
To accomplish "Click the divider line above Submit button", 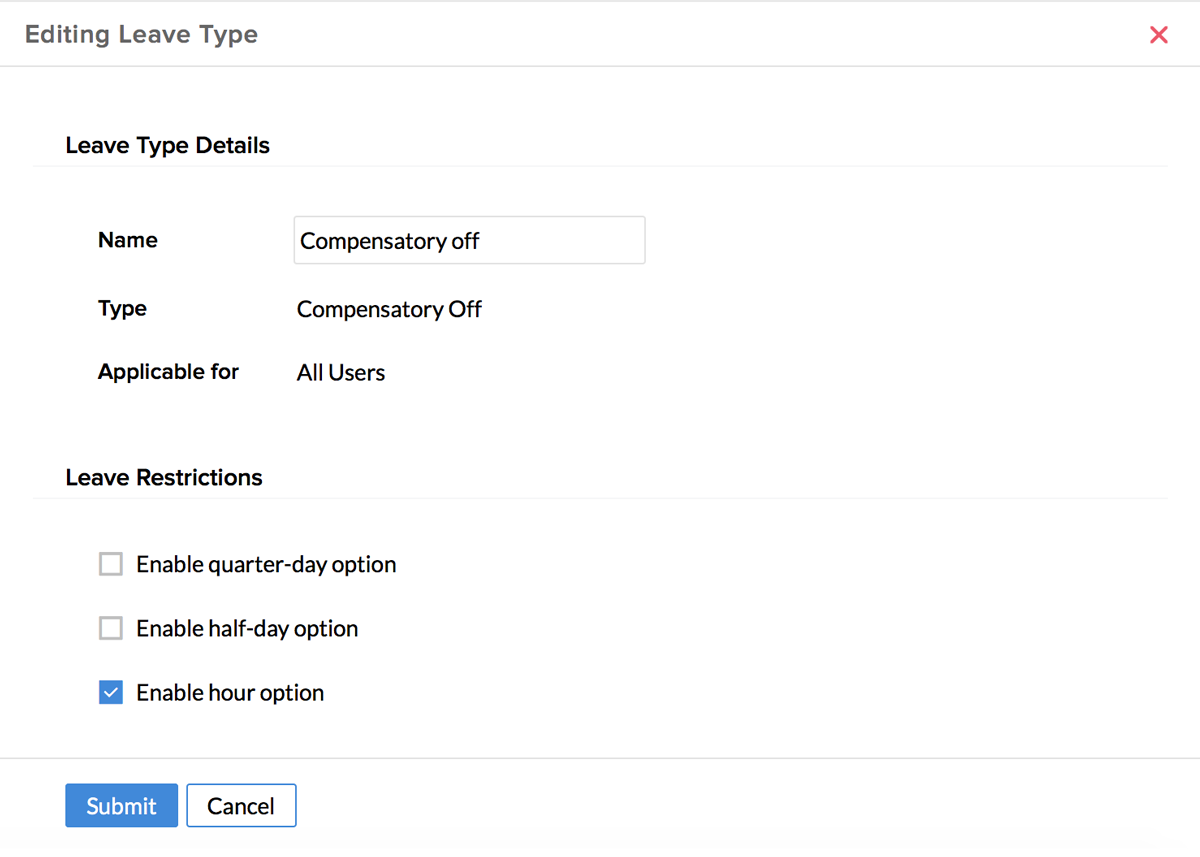I will click(600, 758).
